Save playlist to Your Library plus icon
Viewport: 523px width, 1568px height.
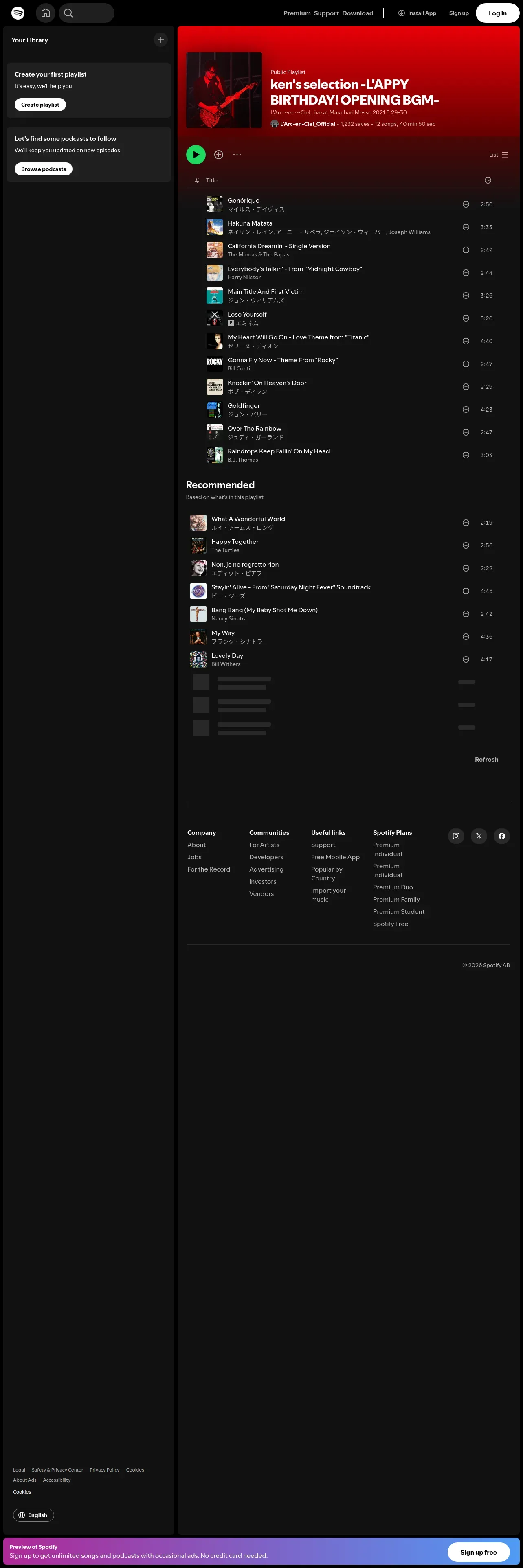coord(219,155)
